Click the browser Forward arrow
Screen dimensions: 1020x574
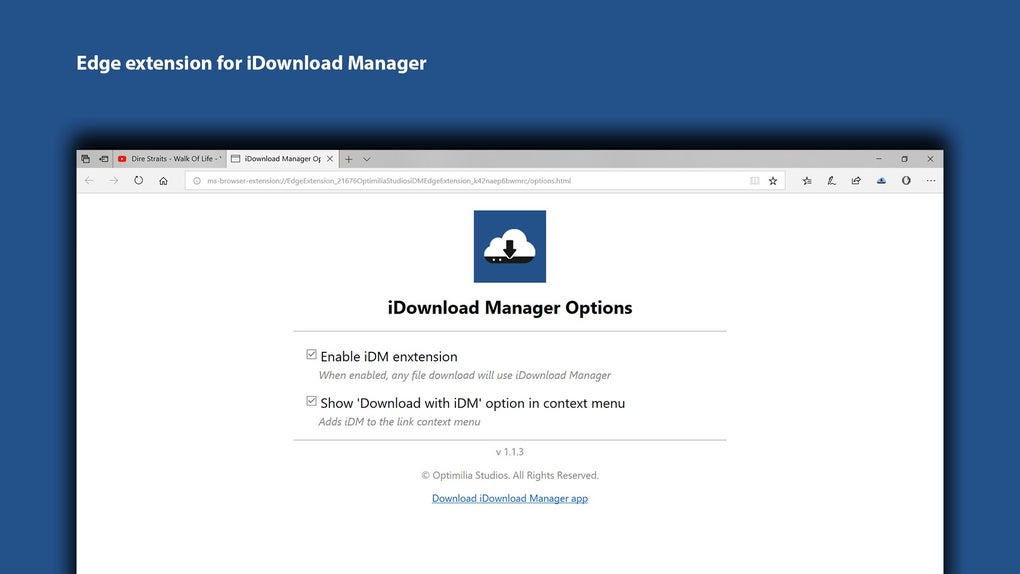pyautogui.click(x=114, y=181)
